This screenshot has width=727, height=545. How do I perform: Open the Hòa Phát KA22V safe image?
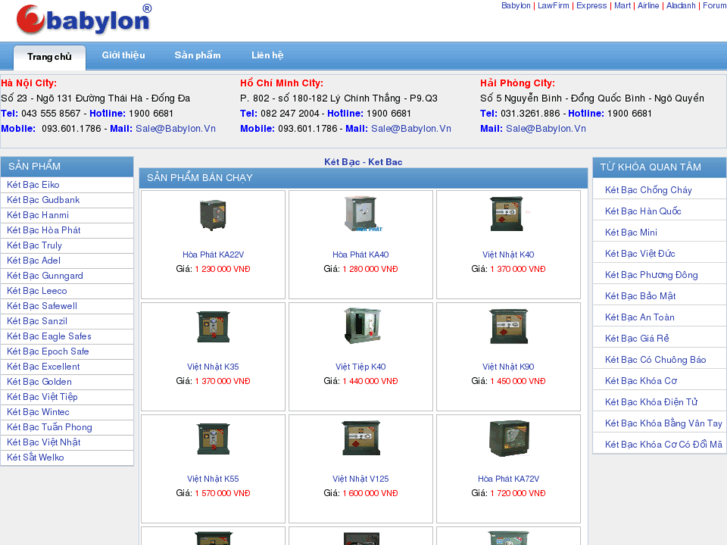(x=213, y=215)
